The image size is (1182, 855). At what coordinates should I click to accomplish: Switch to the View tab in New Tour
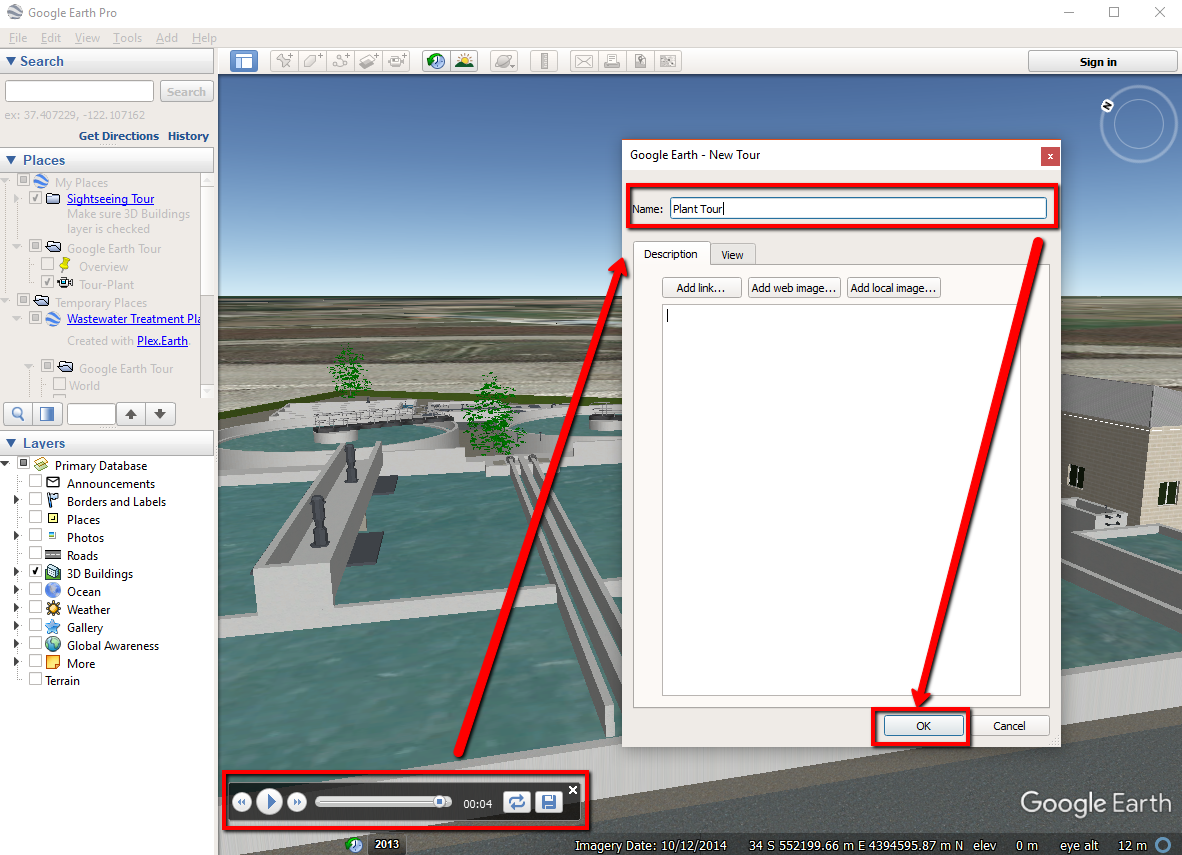[732, 255]
